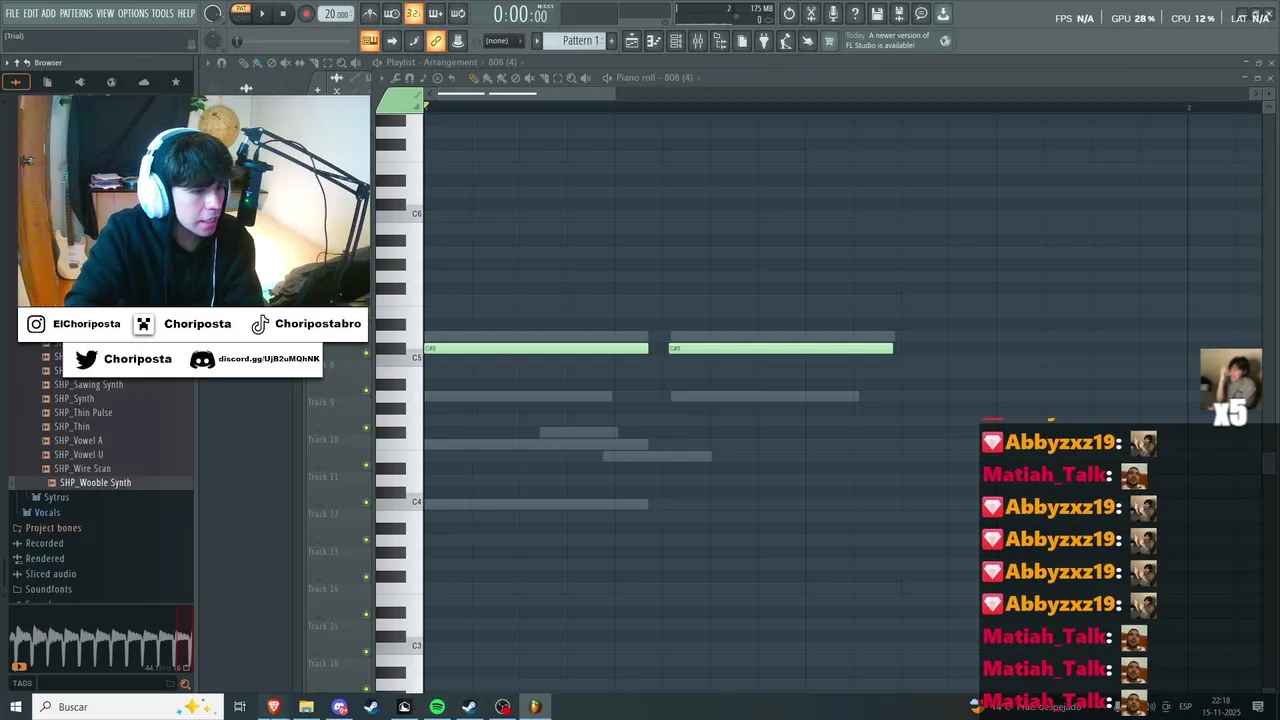Stop playback with the stop button
Screen dimensions: 1280x720
pos(283,14)
